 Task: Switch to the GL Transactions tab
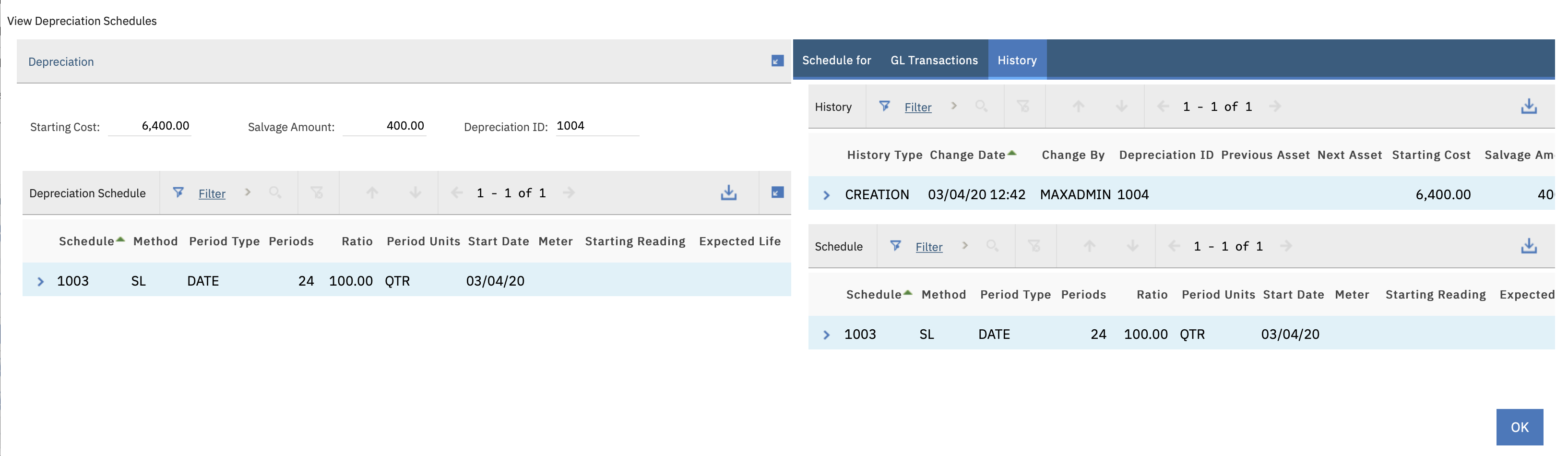click(x=934, y=60)
